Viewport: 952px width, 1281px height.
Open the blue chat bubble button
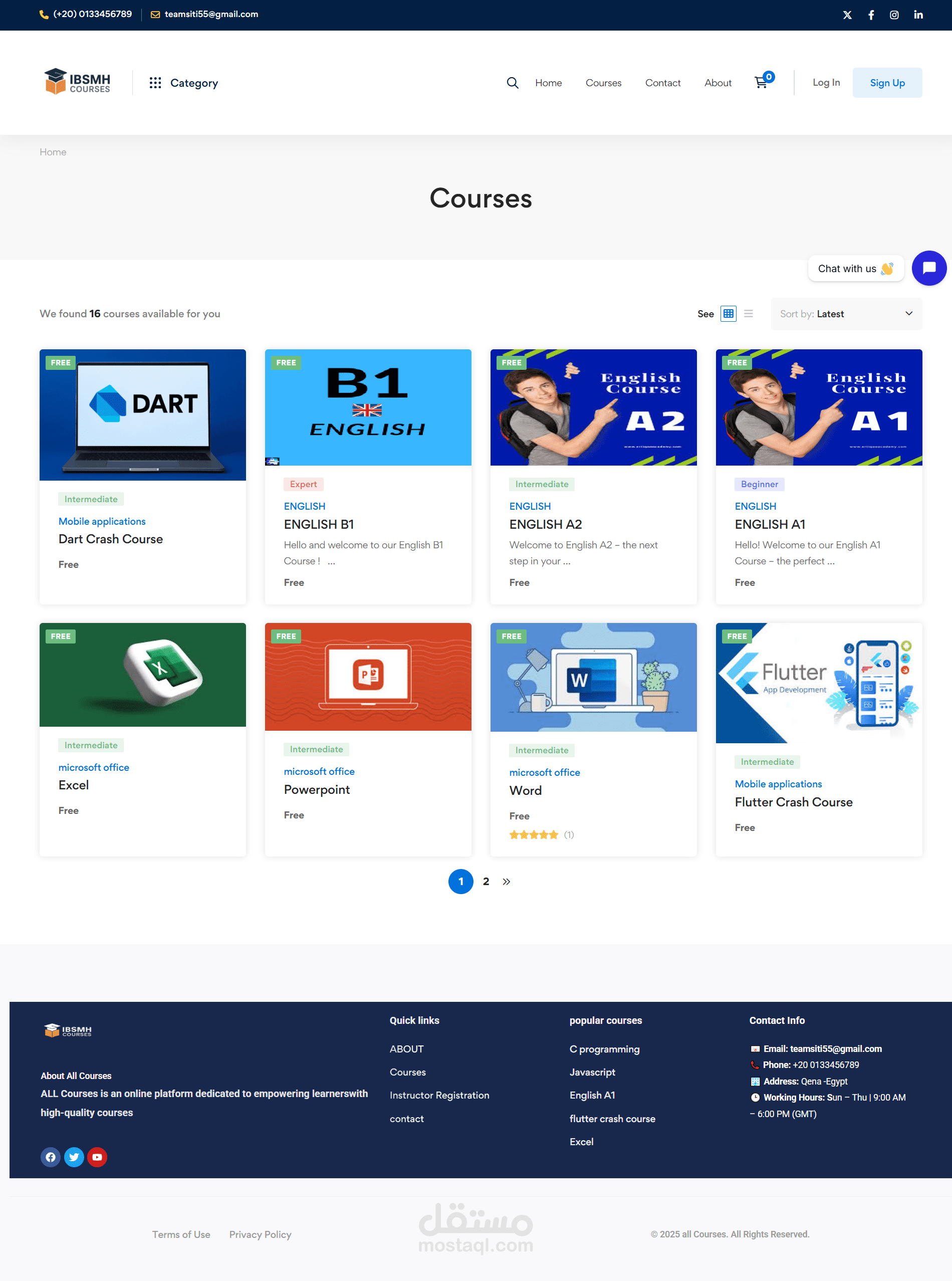929,268
